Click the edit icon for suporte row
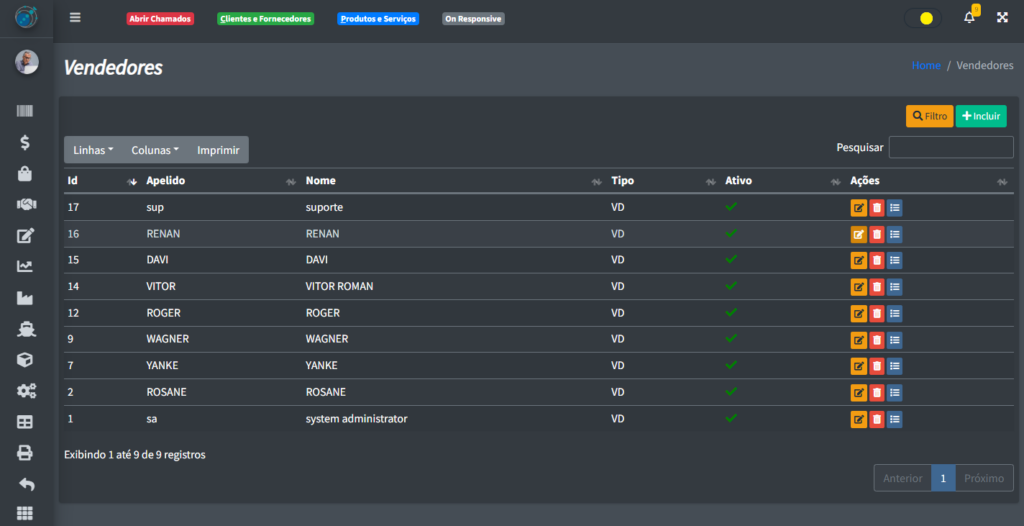The width and height of the screenshot is (1024, 526). pos(858,208)
